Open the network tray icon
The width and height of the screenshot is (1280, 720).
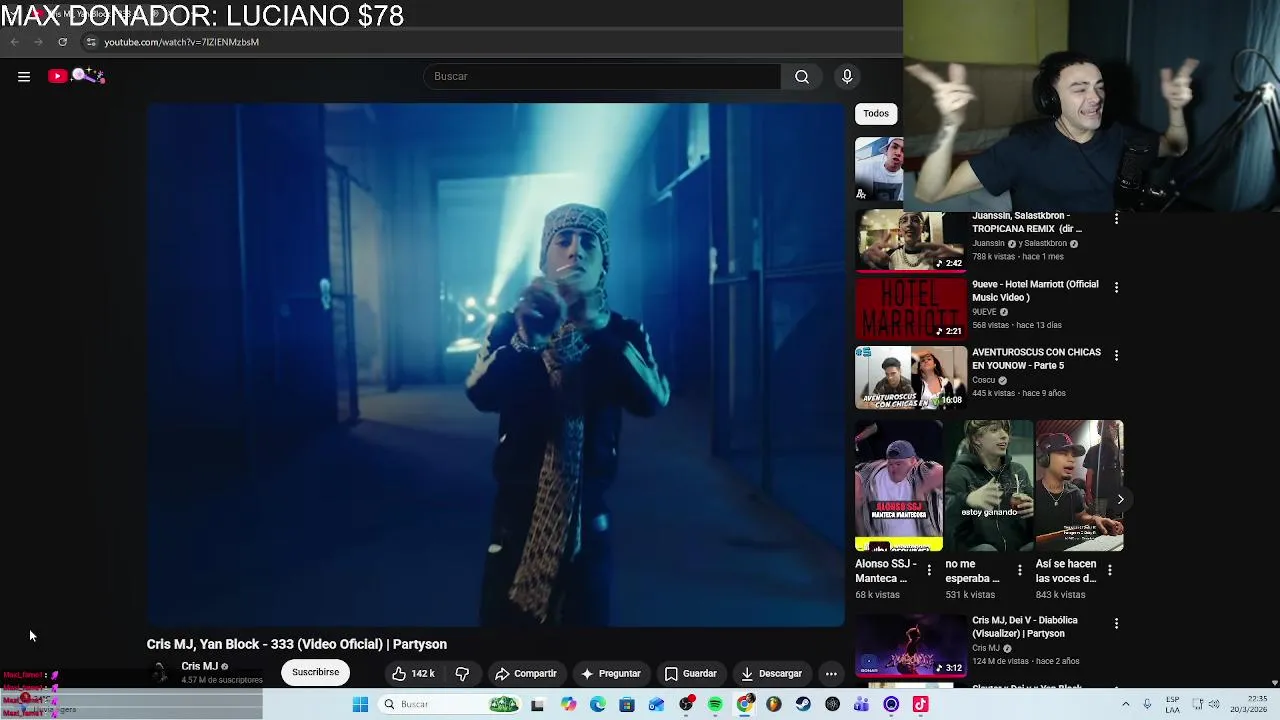pos(1198,705)
